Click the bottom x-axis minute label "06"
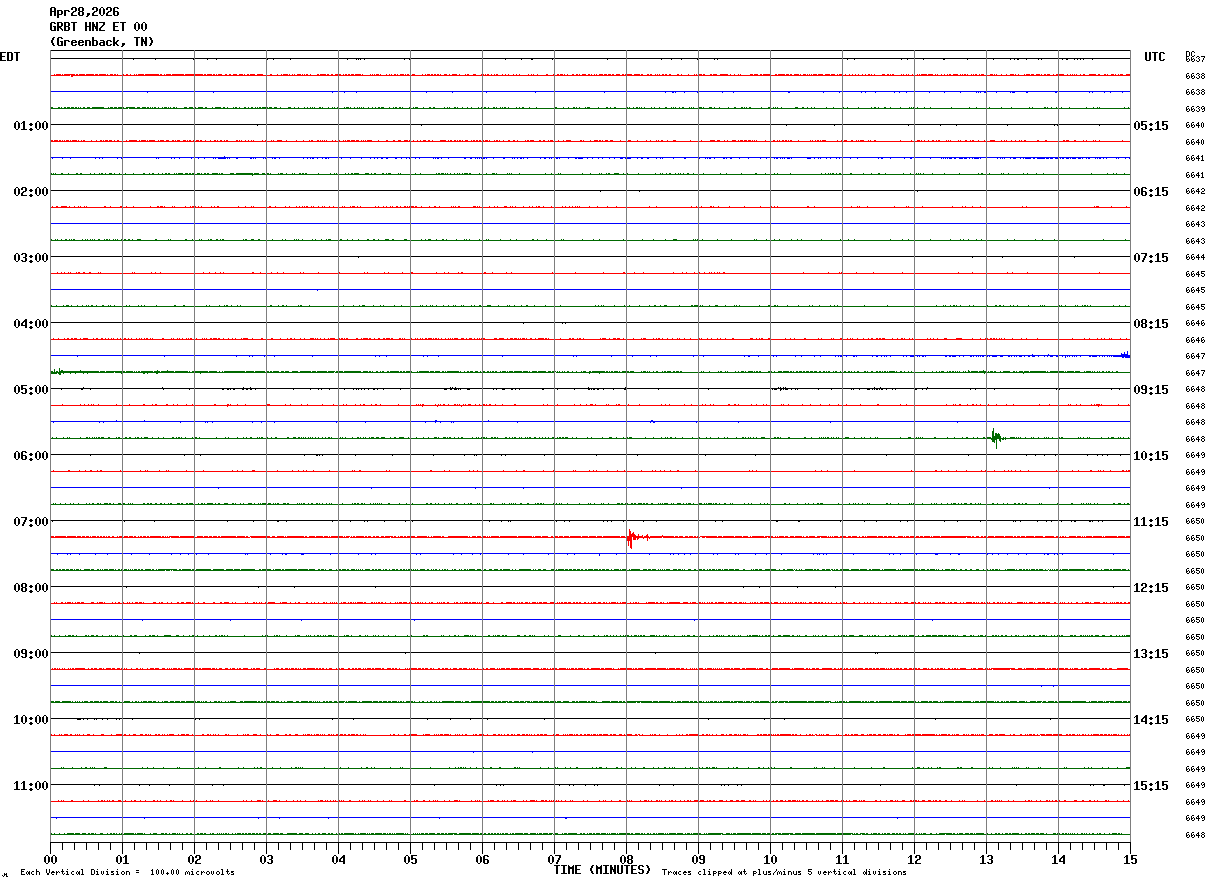Viewport: 1210px width, 886px height. 482,859
